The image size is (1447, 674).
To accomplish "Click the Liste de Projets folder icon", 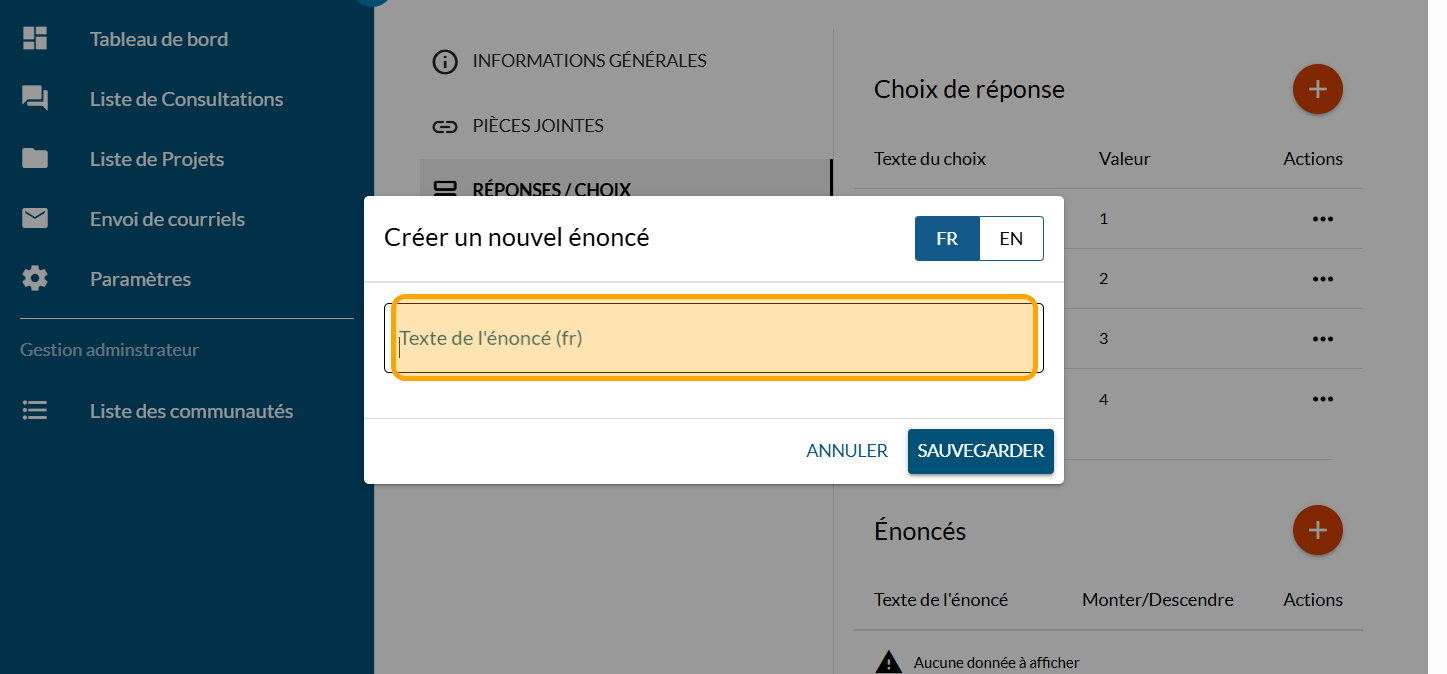I will tap(35, 158).
